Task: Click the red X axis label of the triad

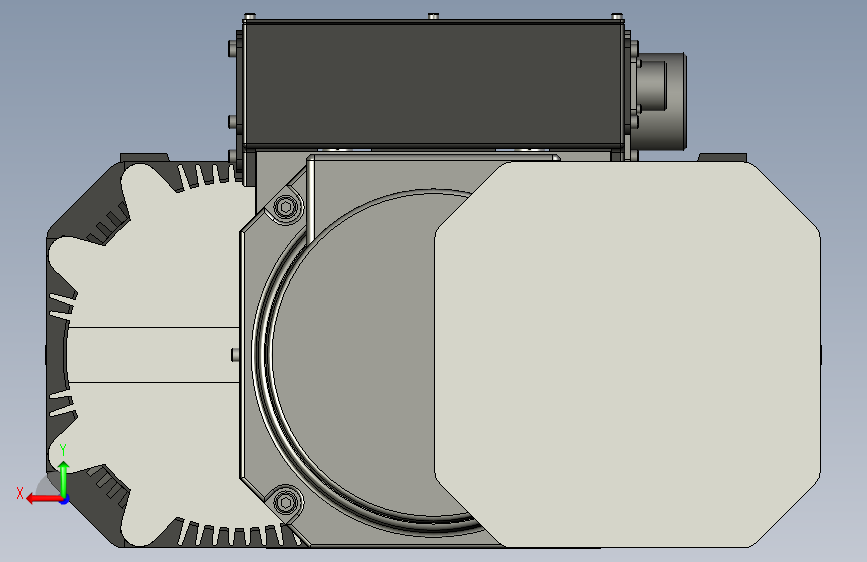Action: click(x=20, y=493)
